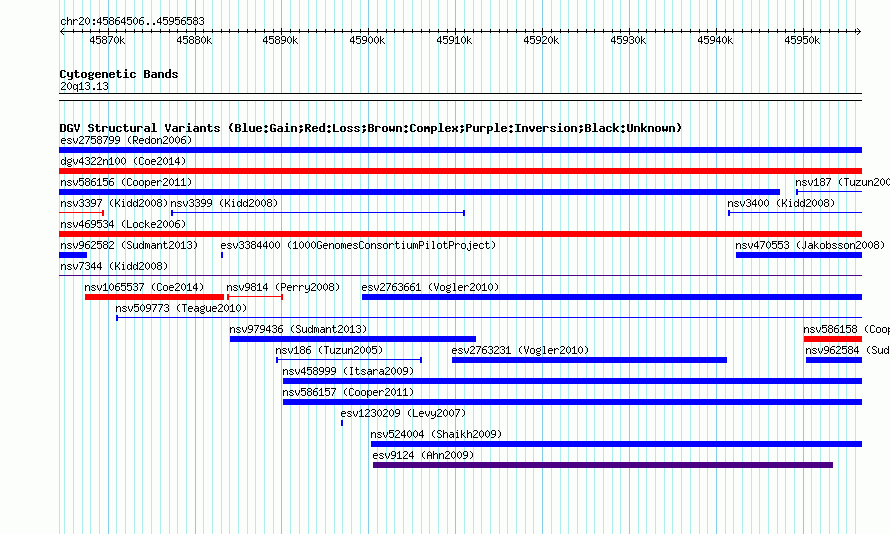Open the 'nsv586156 (Cooper2011)' label

126,182
